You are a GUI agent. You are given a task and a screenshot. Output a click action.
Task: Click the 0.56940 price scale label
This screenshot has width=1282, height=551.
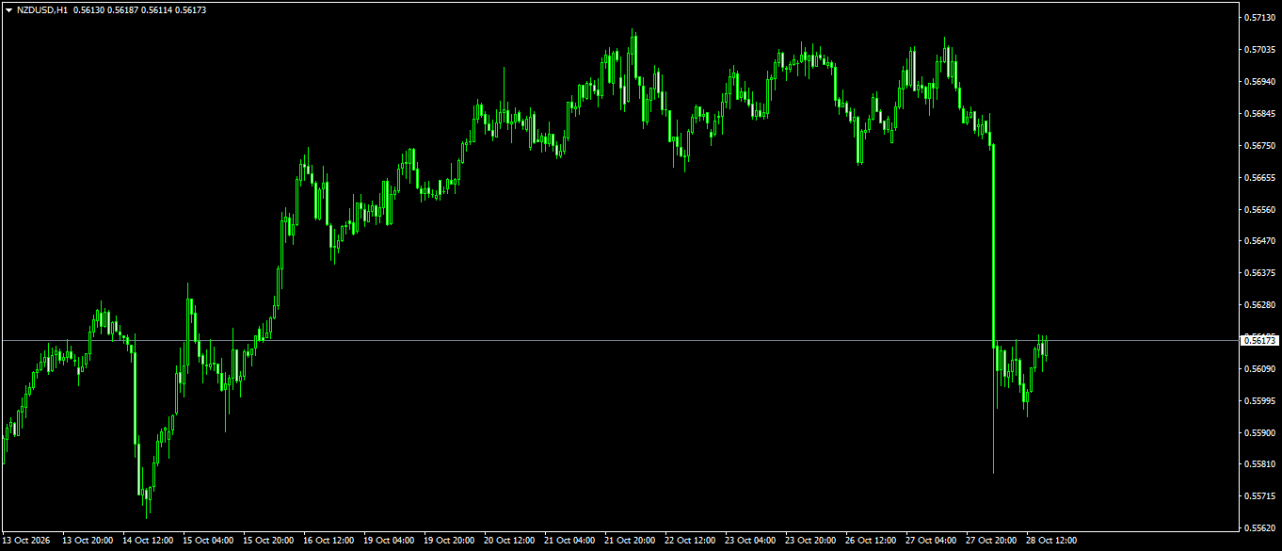1261,82
